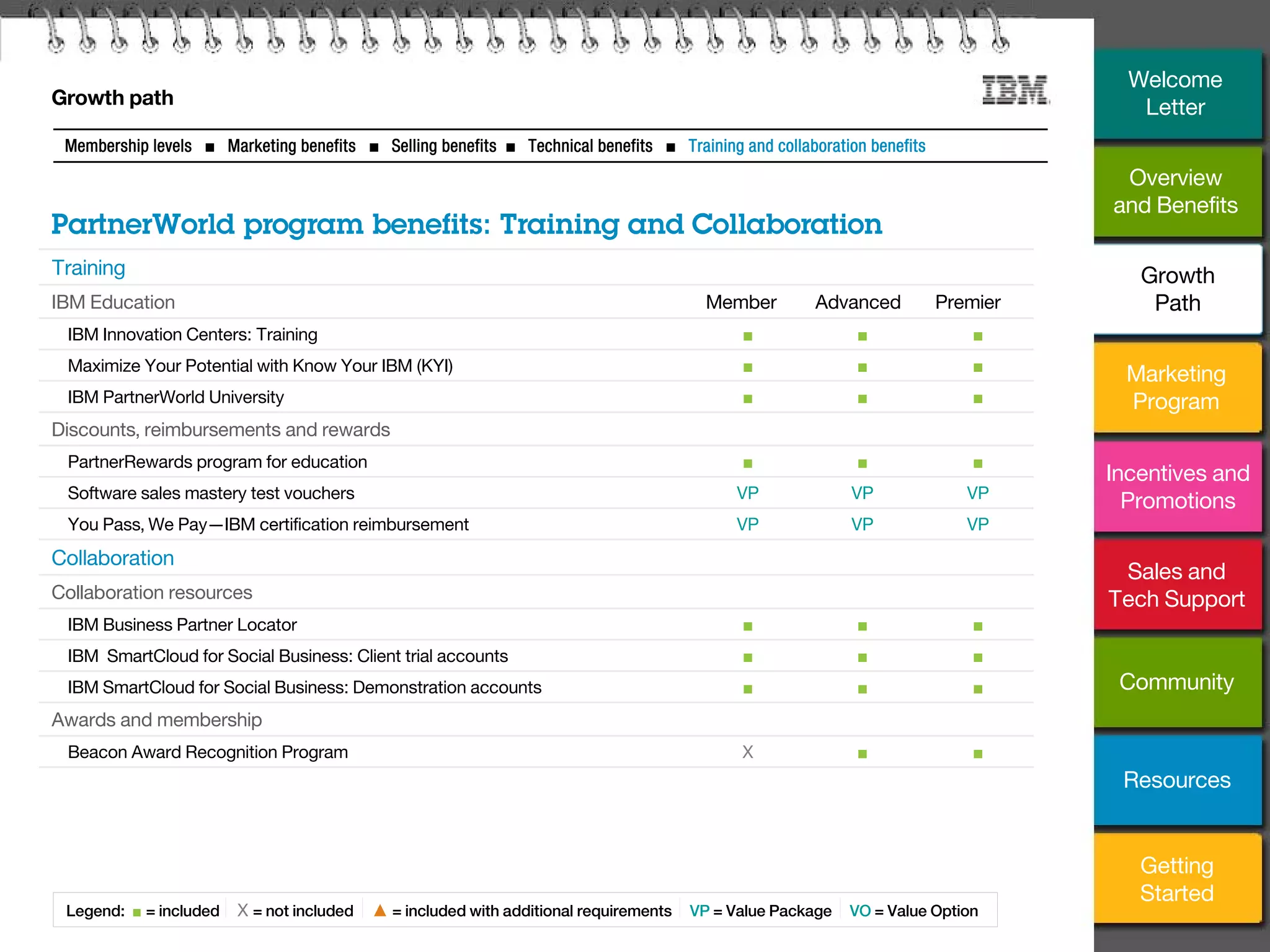Click SmartCloud Client trial accounts row label
Image resolution: width=1270 pixels, height=952 pixels.
click(x=288, y=656)
